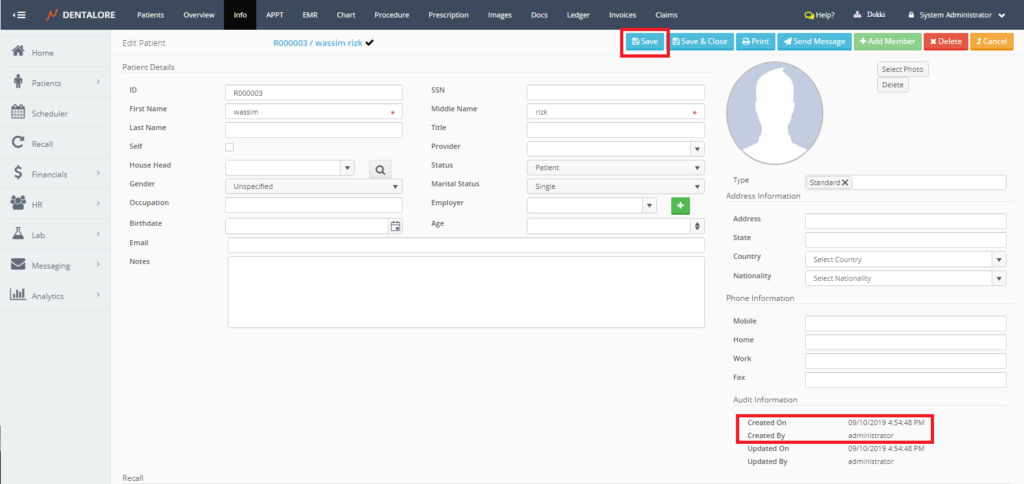Open the Birthdate calendar picker icon
1024x484 pixels.
click(x=395, y=226)
